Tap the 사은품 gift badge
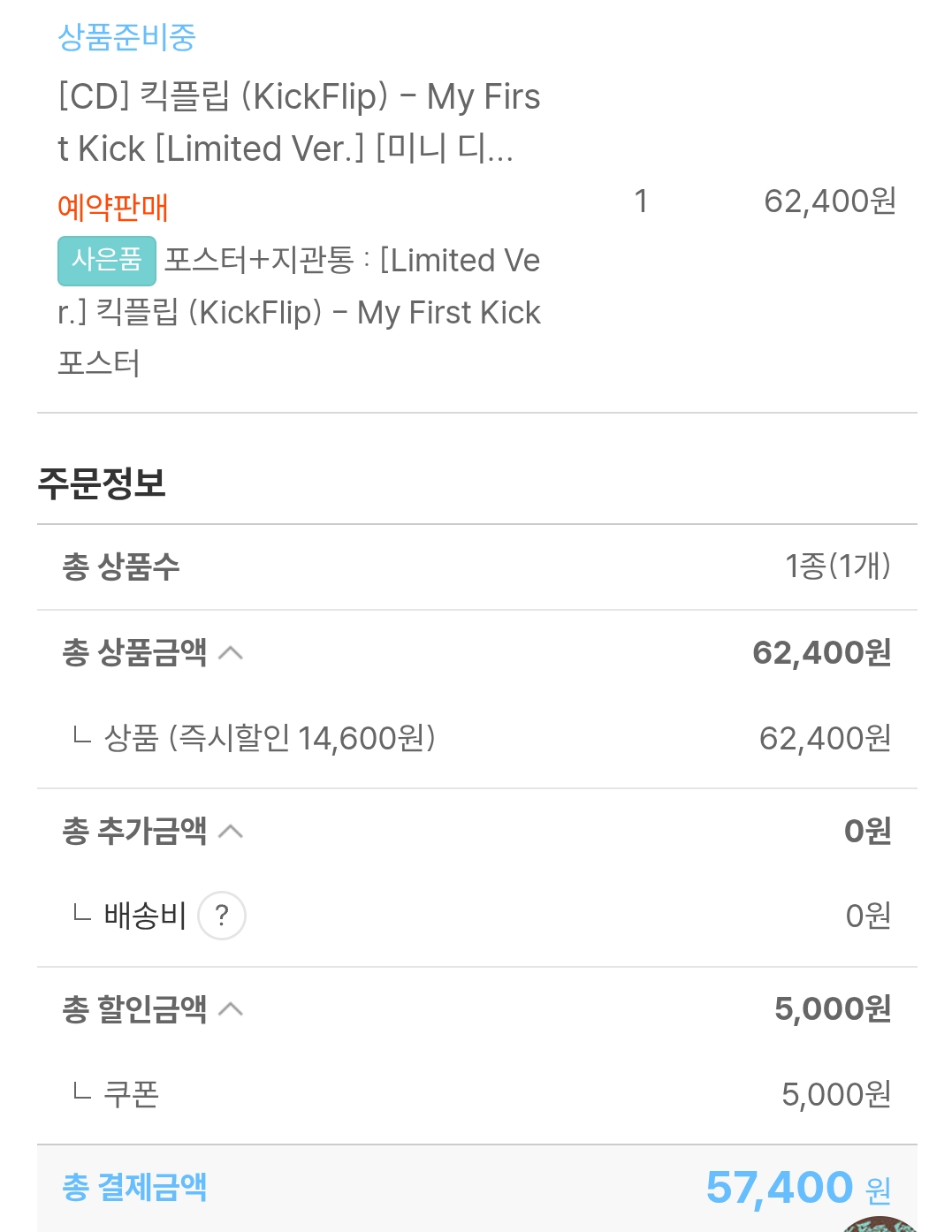The image size is (952, 1232). point(107,261)
